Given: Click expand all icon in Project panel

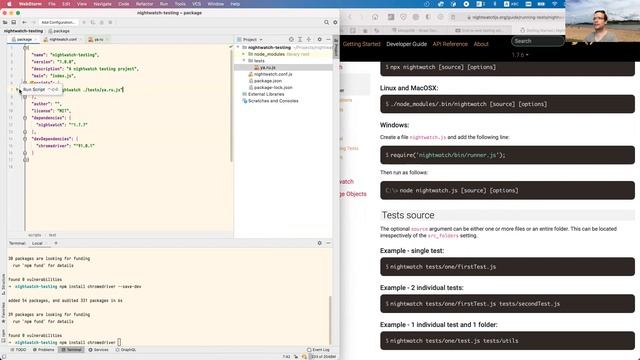Looking at the screenshot, I should pyautogui.click(x=300, y=40).
